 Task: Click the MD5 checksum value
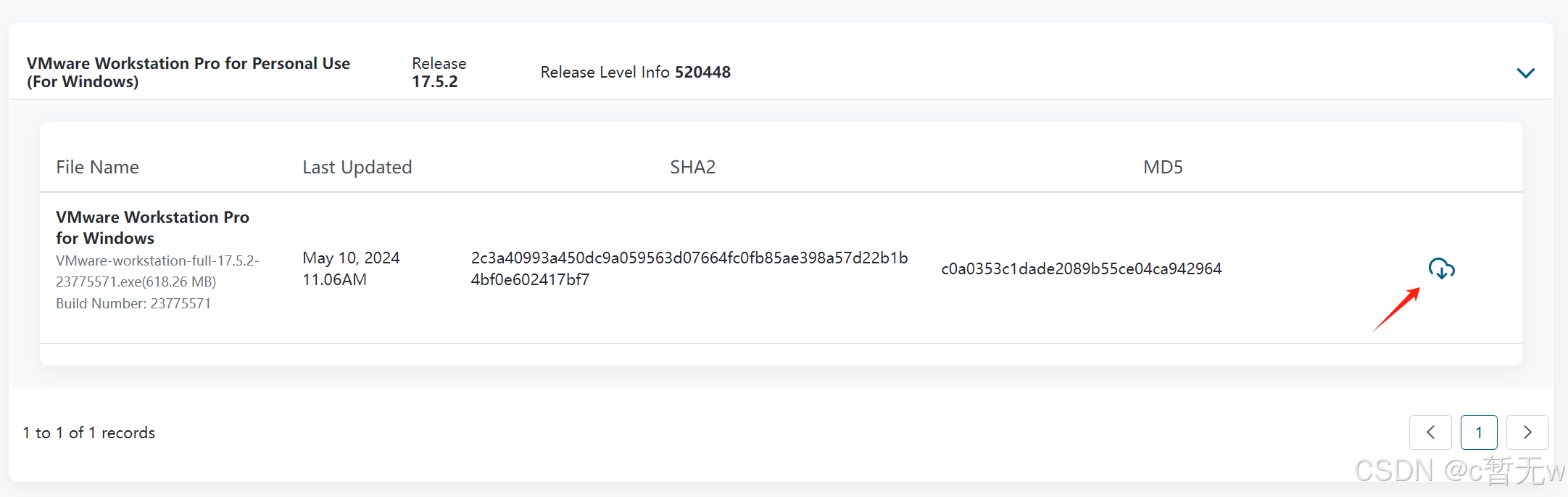1081,269
